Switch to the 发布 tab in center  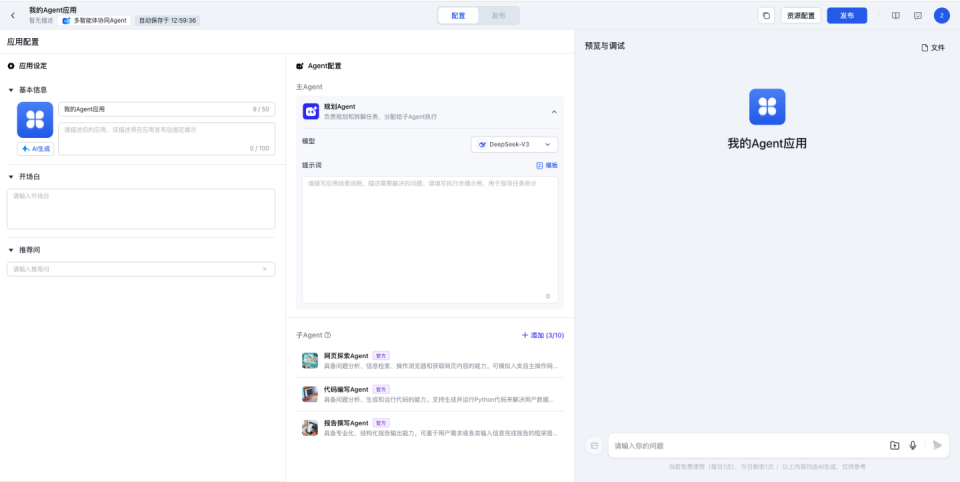pos(498,16)
